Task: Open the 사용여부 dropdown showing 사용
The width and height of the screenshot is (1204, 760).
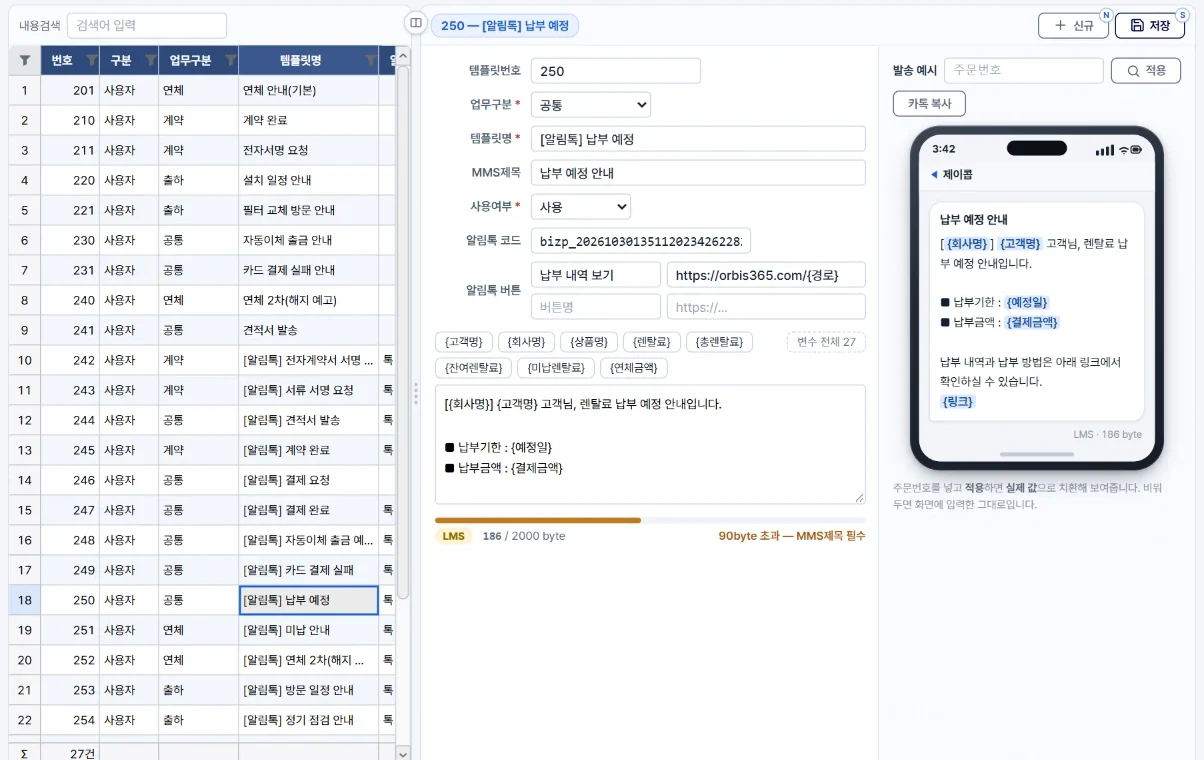Action: click(581, 207)
